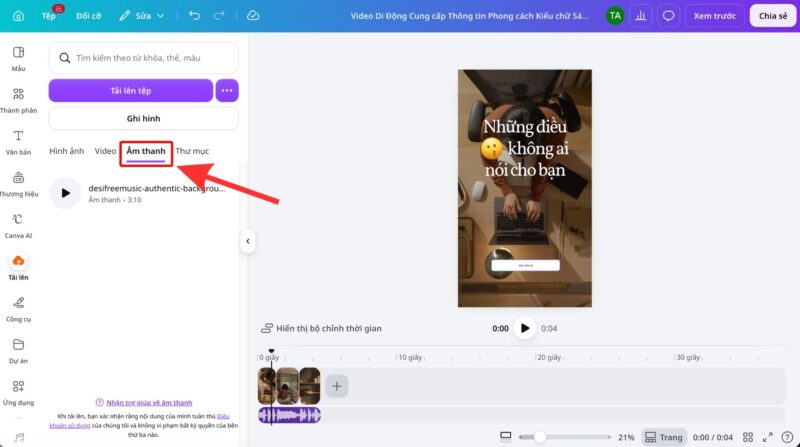Click the Tải lên tệp upload button
800x447 pixels.
pos(131,90)
